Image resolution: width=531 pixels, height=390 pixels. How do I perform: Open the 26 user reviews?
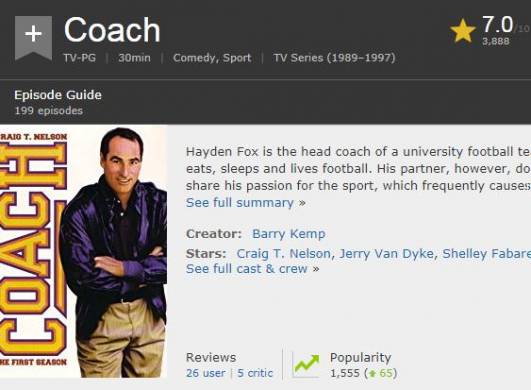[205, 373]
